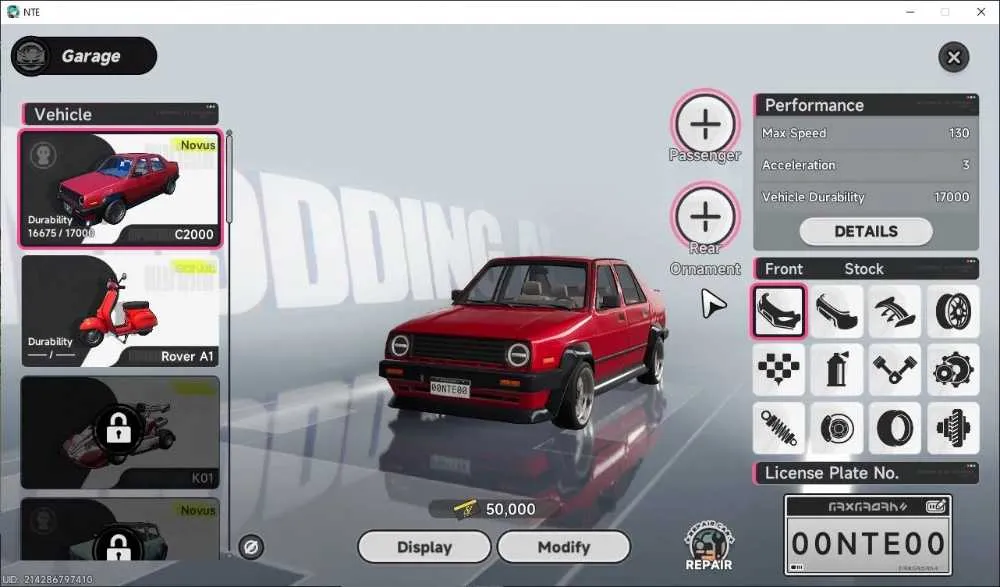1000x587 pixels.
Task: Edit the license plate number
Action: [936, 507]
